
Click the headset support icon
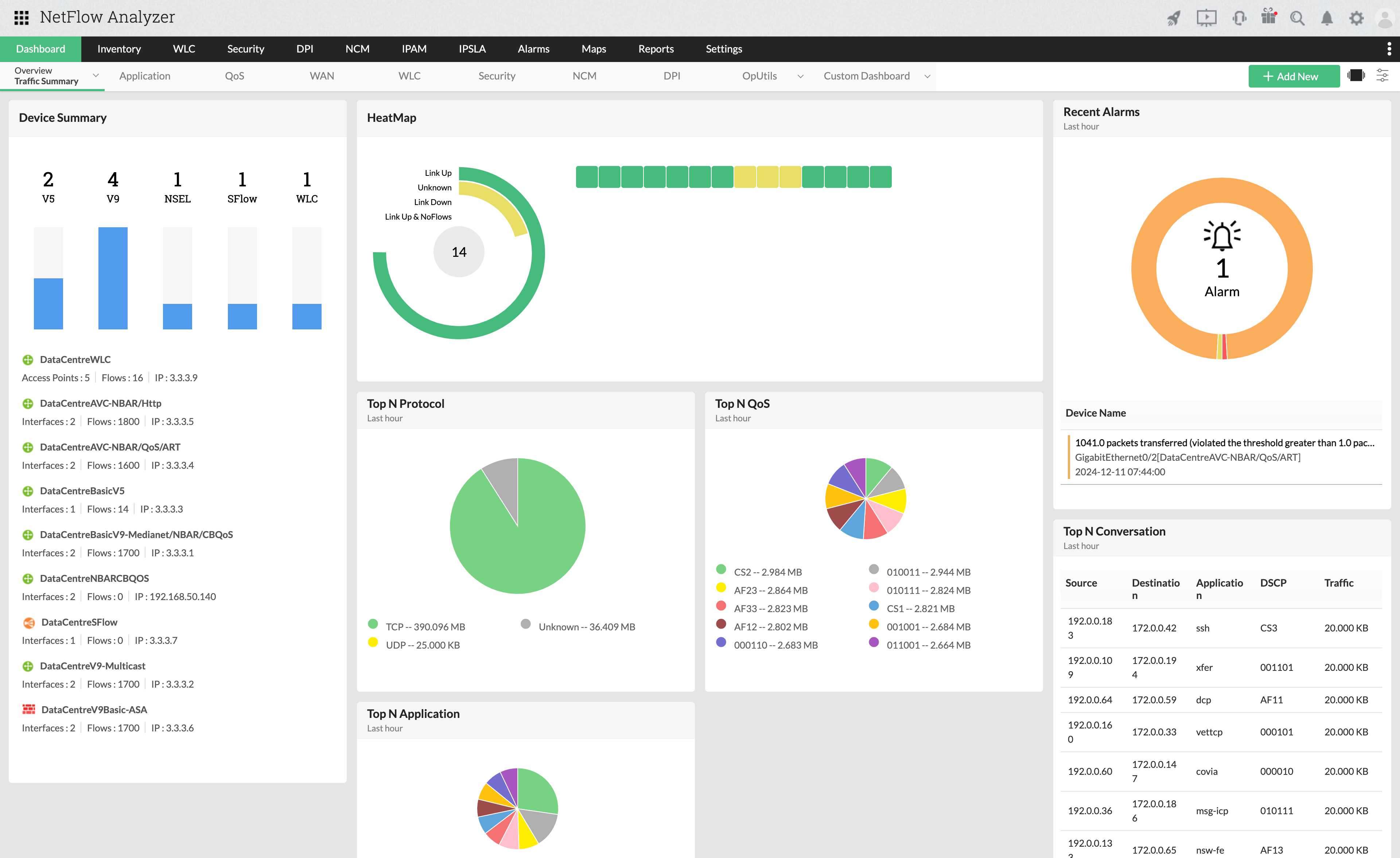pos(1239,18)
